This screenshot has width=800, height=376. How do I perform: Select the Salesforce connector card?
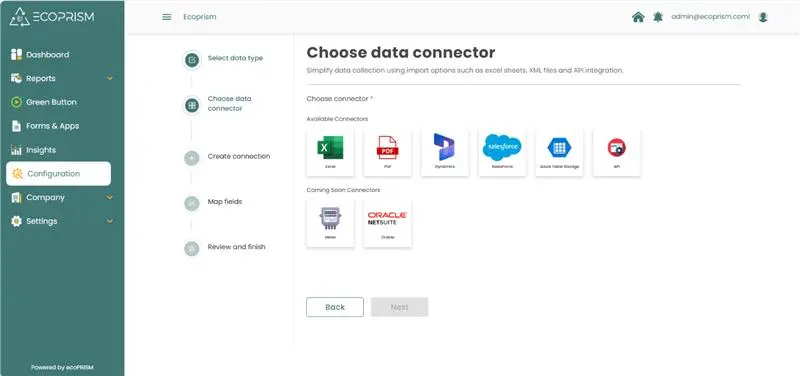[x=502, y=153]
